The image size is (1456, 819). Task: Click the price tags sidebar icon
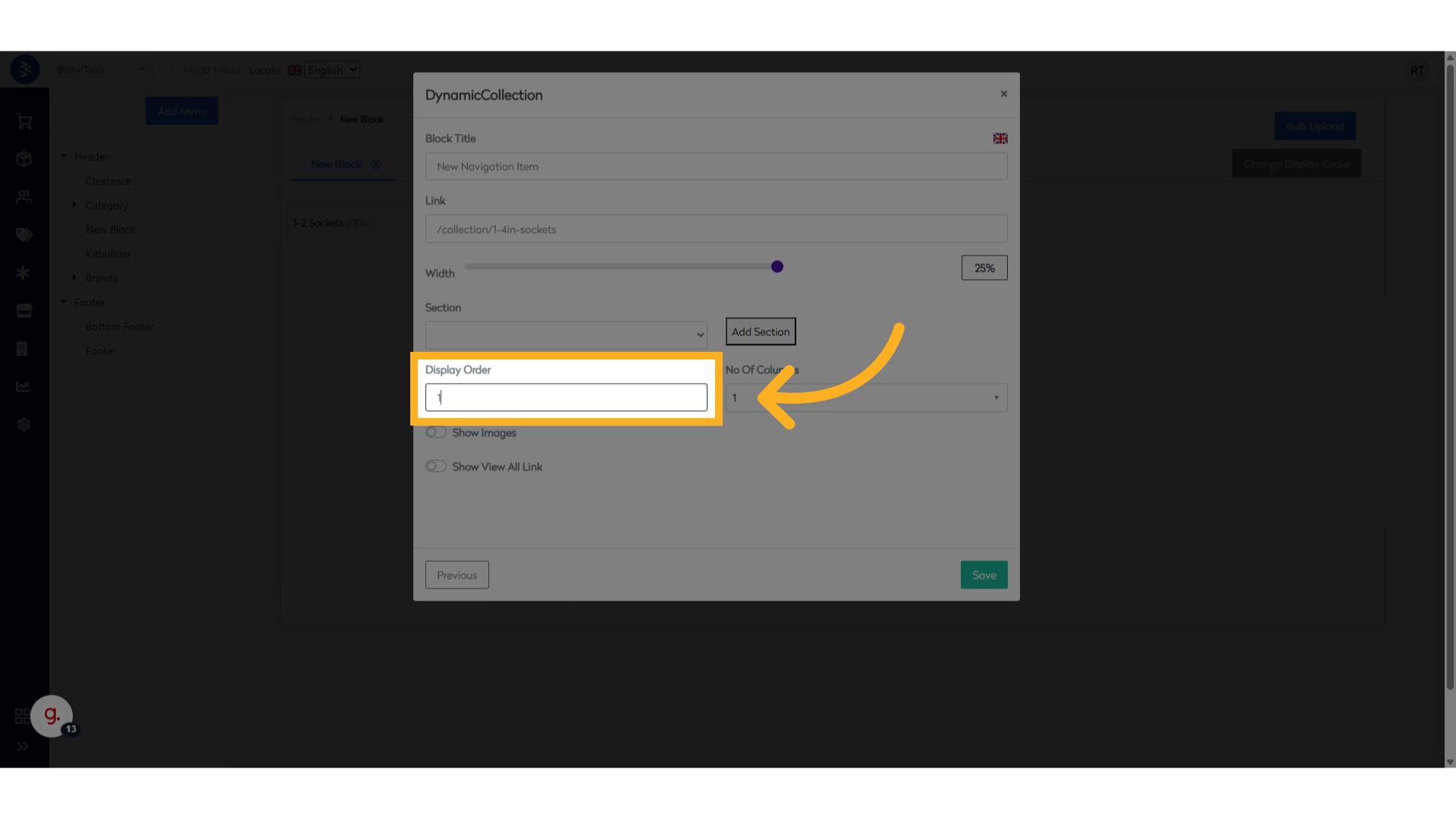pos(24,235)
